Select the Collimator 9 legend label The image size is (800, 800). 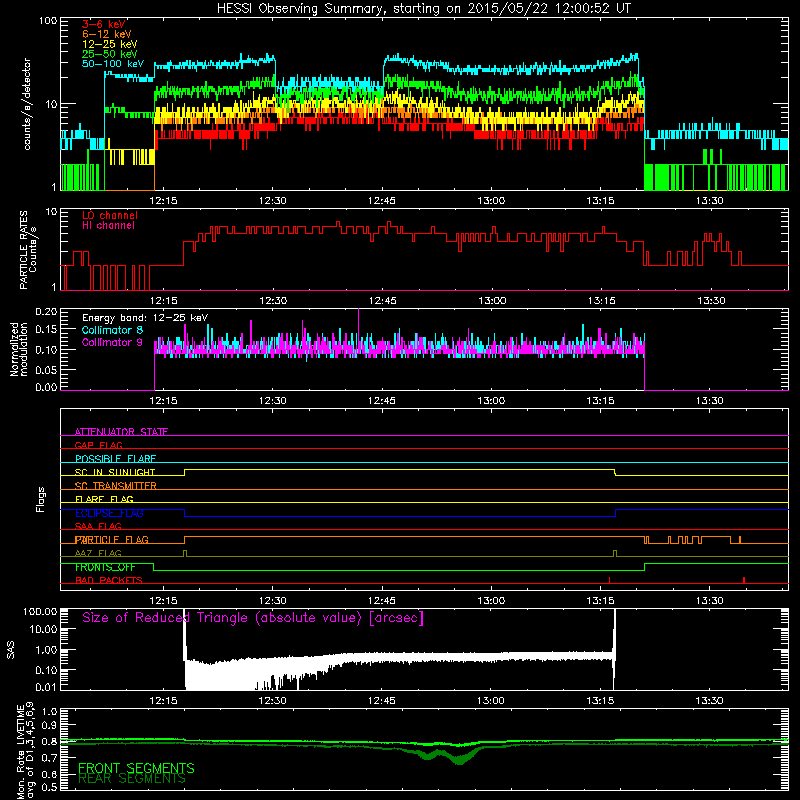(x=112, y=342)
